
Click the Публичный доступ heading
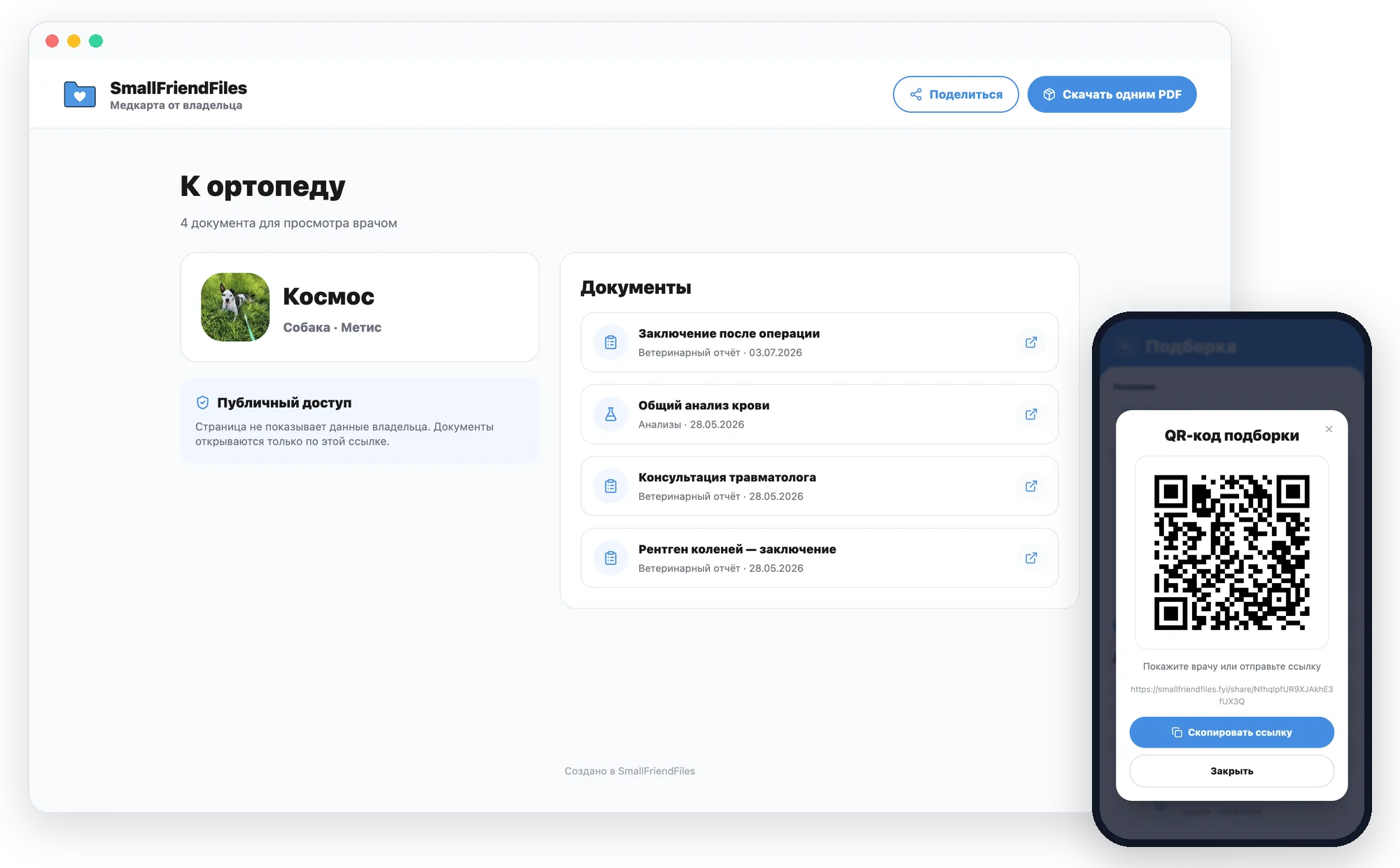click(x=284, y=403)
